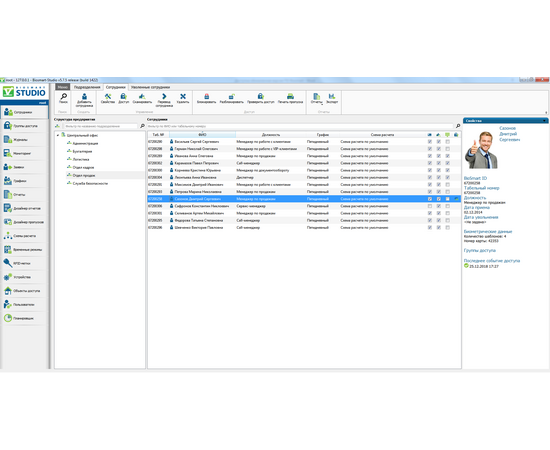This screenshot has width=550, height=450.
Task: Collapse the Центральный офис tree node
Action: 58,135
